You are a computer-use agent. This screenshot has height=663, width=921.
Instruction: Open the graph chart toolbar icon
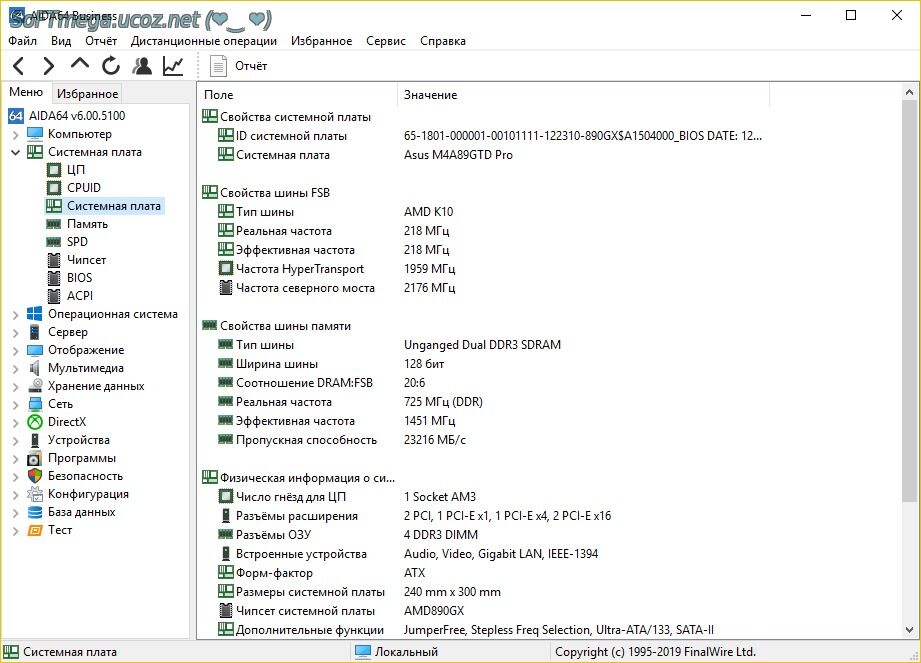pyautogui.click(x=173, y=66)
